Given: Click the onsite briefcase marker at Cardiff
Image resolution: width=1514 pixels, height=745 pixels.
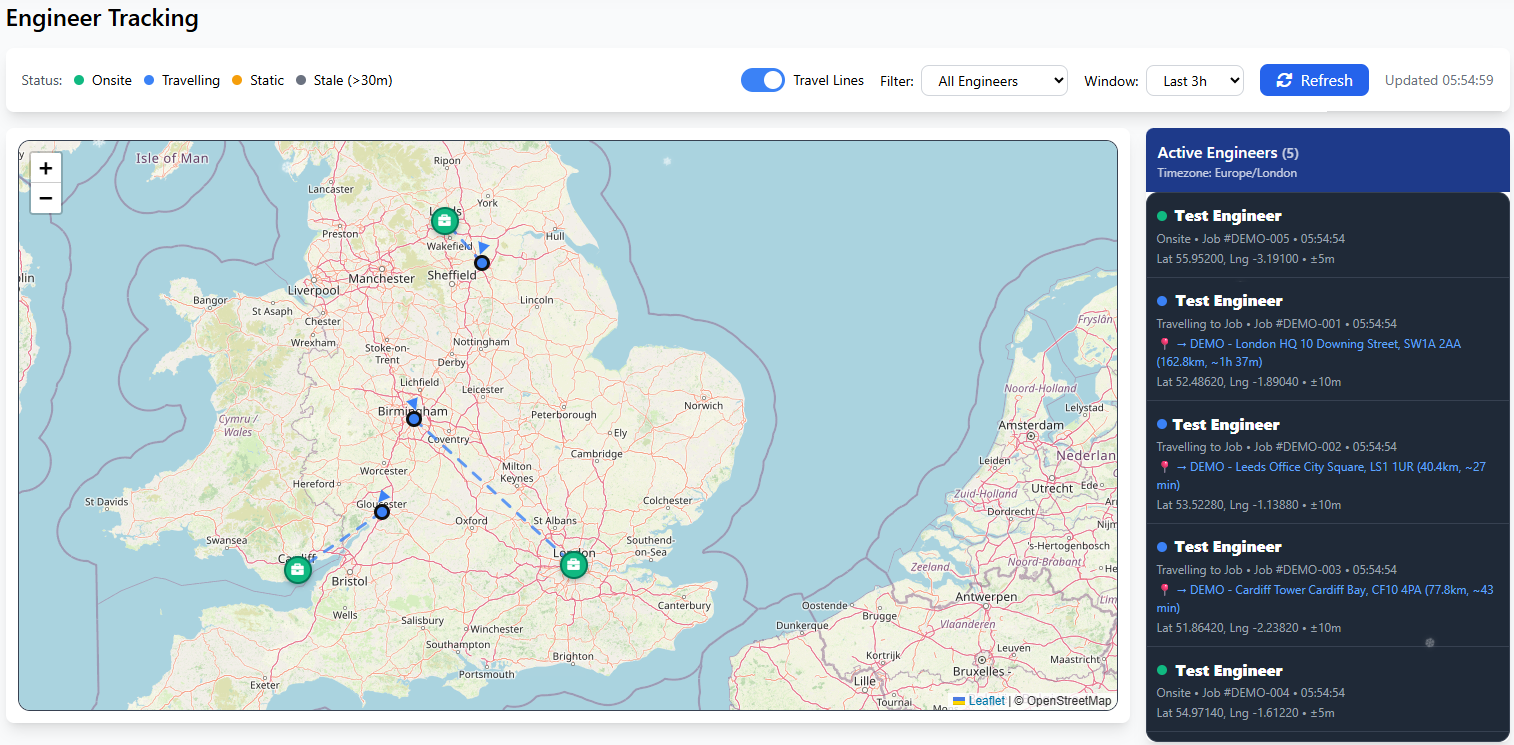Looking at the screenshot, I should tap(297, 570).
